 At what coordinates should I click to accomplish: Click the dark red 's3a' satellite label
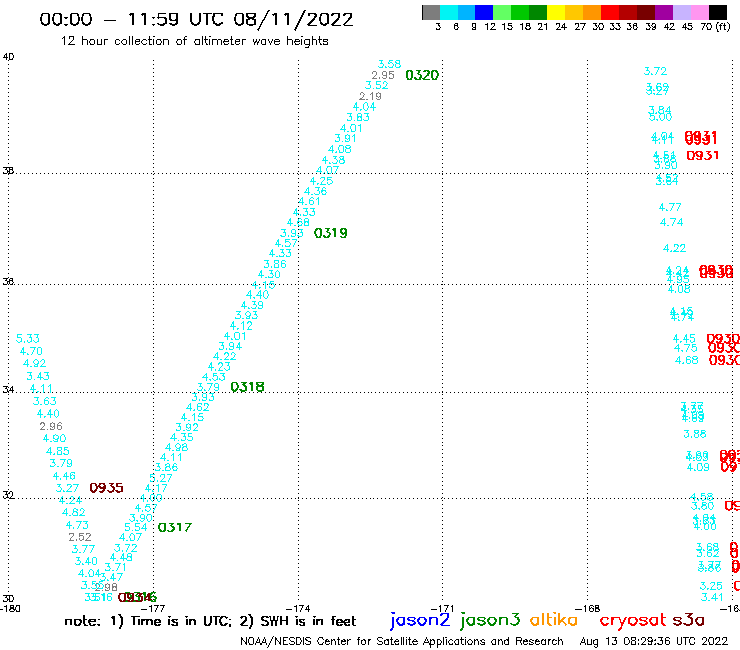click(688, 620)
